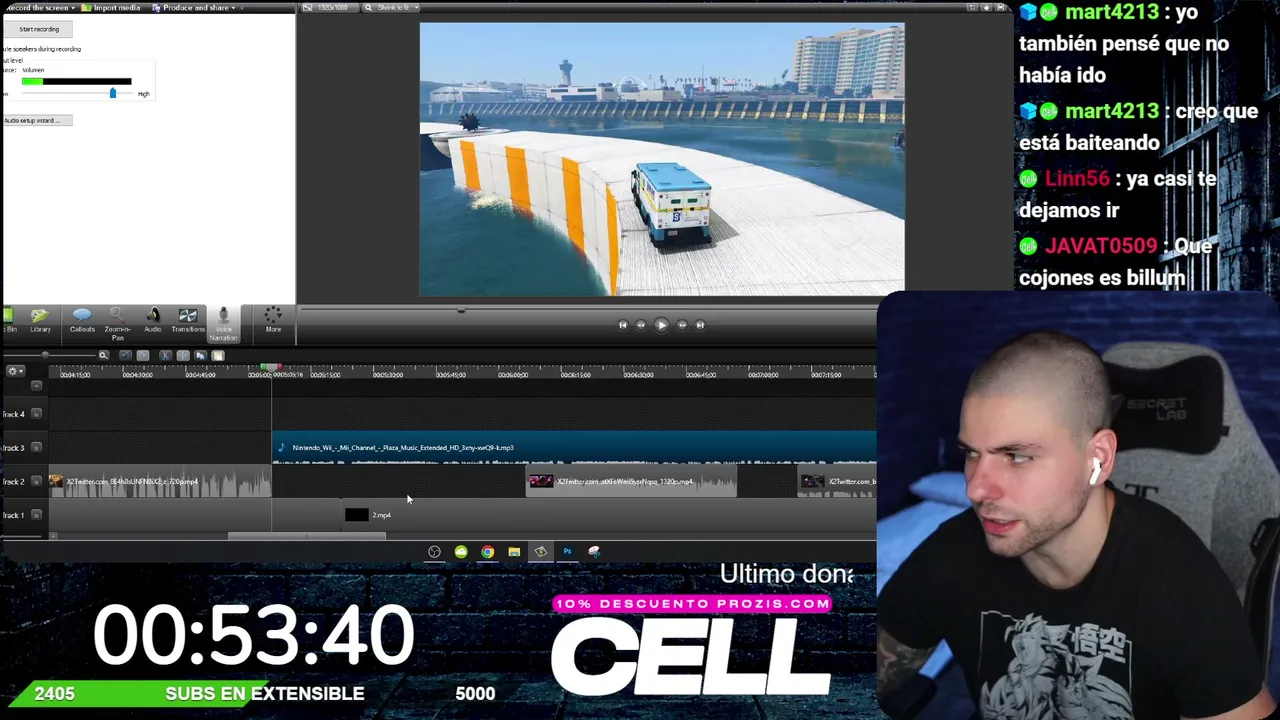Open the Callouts tab
1280x720 pixels.
(x=82, y=321)
